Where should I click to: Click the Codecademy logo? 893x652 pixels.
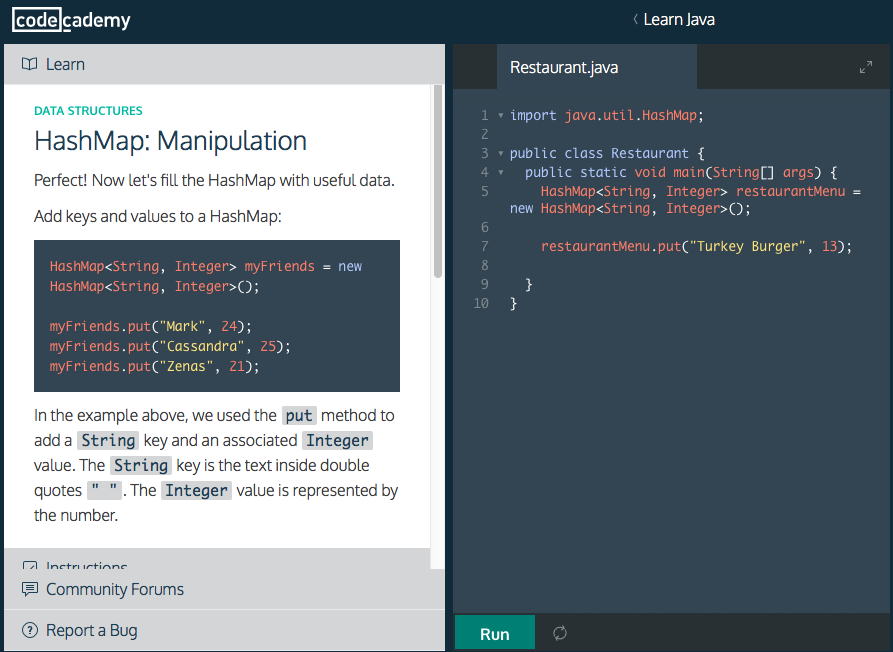pos(70,19)
